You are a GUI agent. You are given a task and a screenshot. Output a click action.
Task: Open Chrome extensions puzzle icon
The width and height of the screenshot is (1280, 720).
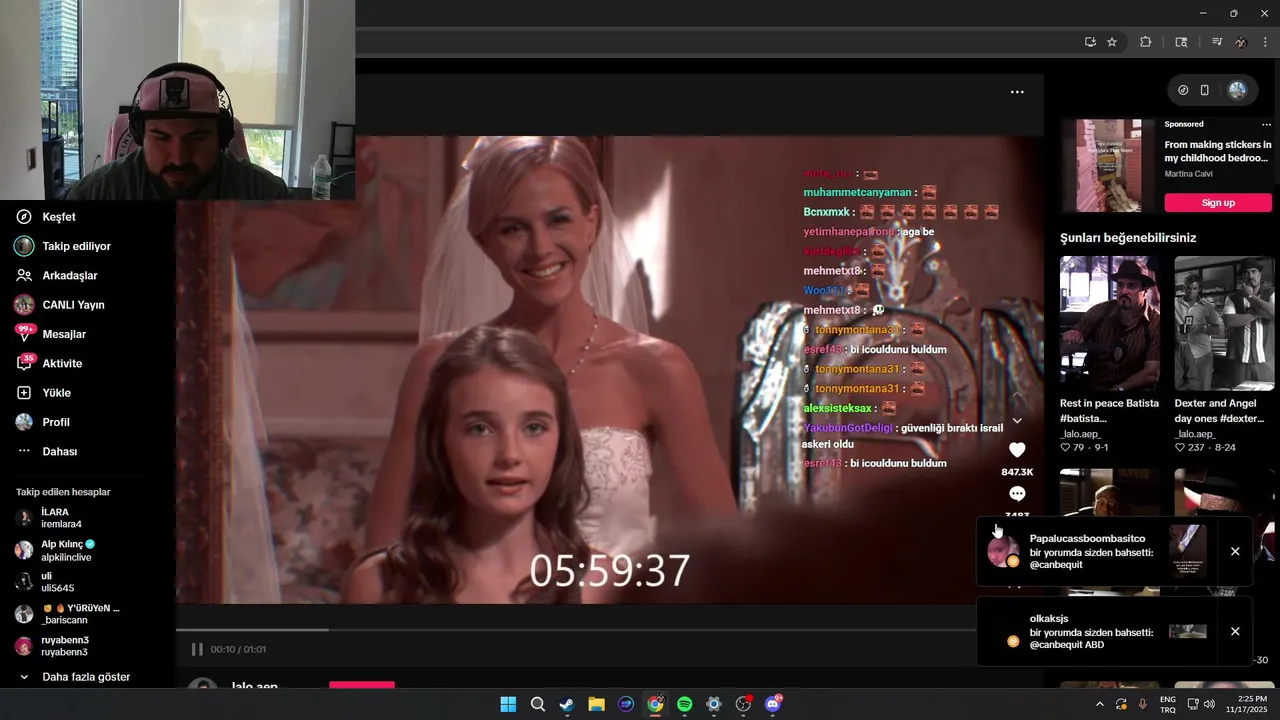[1146, 42]
